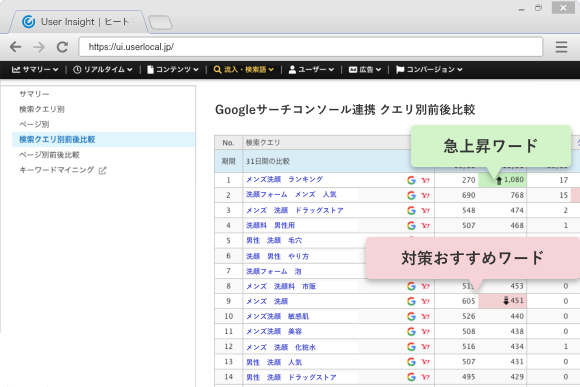Click Google icon in row 8
The height and width of the screenshot is (387, 580).
click(x=411, y=286)
